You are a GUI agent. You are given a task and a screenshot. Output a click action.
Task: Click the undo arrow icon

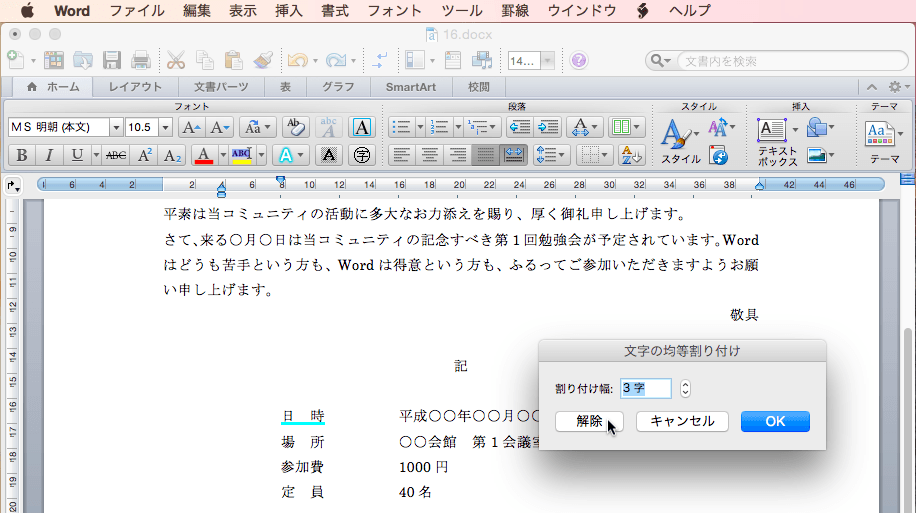tap(297, 60)
